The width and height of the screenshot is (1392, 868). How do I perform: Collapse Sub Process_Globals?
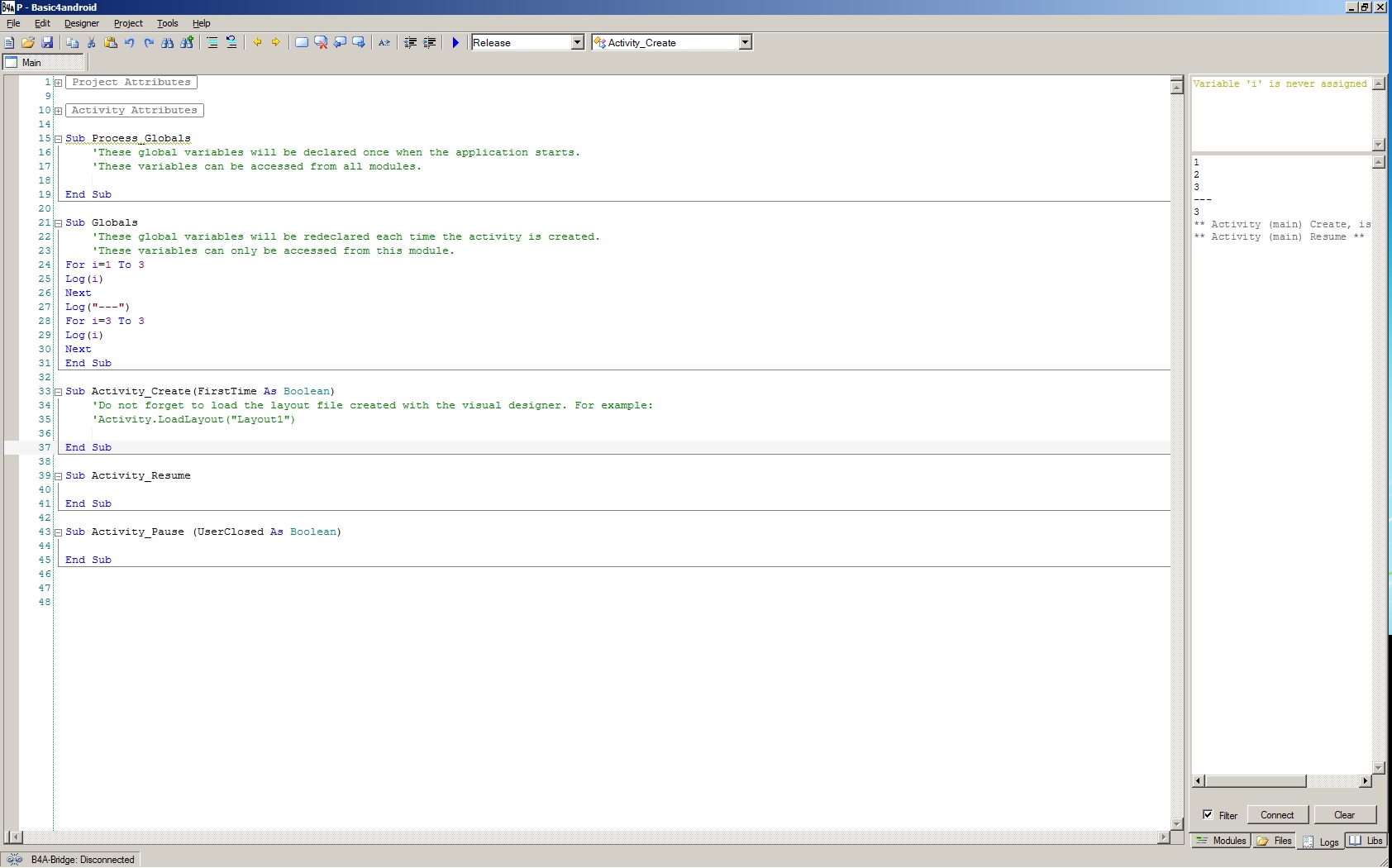(x=58, y=139)
